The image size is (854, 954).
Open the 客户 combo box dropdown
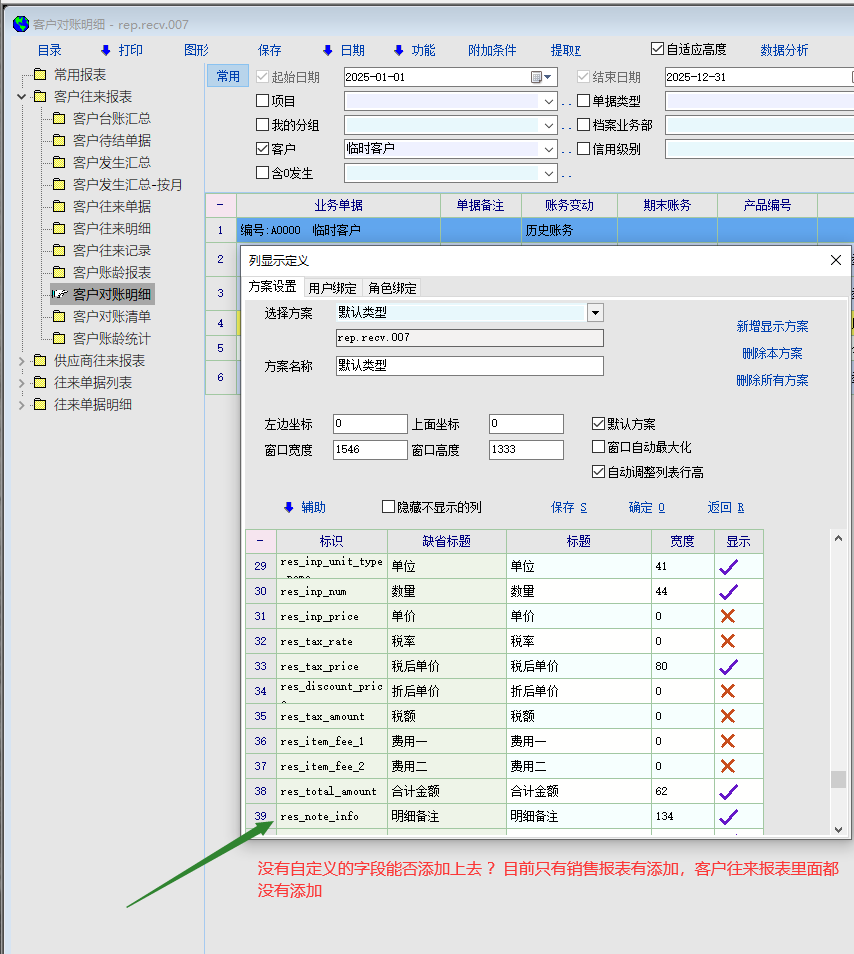549,149
